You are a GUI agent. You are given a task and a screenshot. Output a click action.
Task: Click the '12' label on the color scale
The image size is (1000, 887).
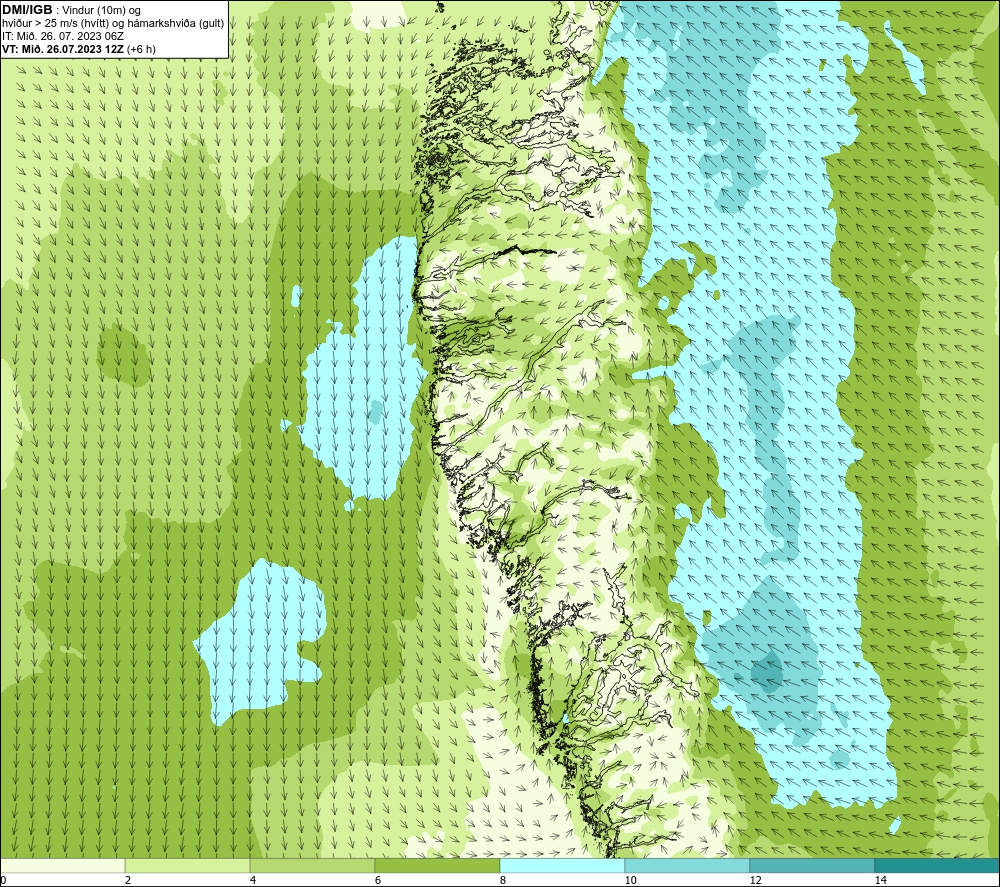tap(756, 880)
